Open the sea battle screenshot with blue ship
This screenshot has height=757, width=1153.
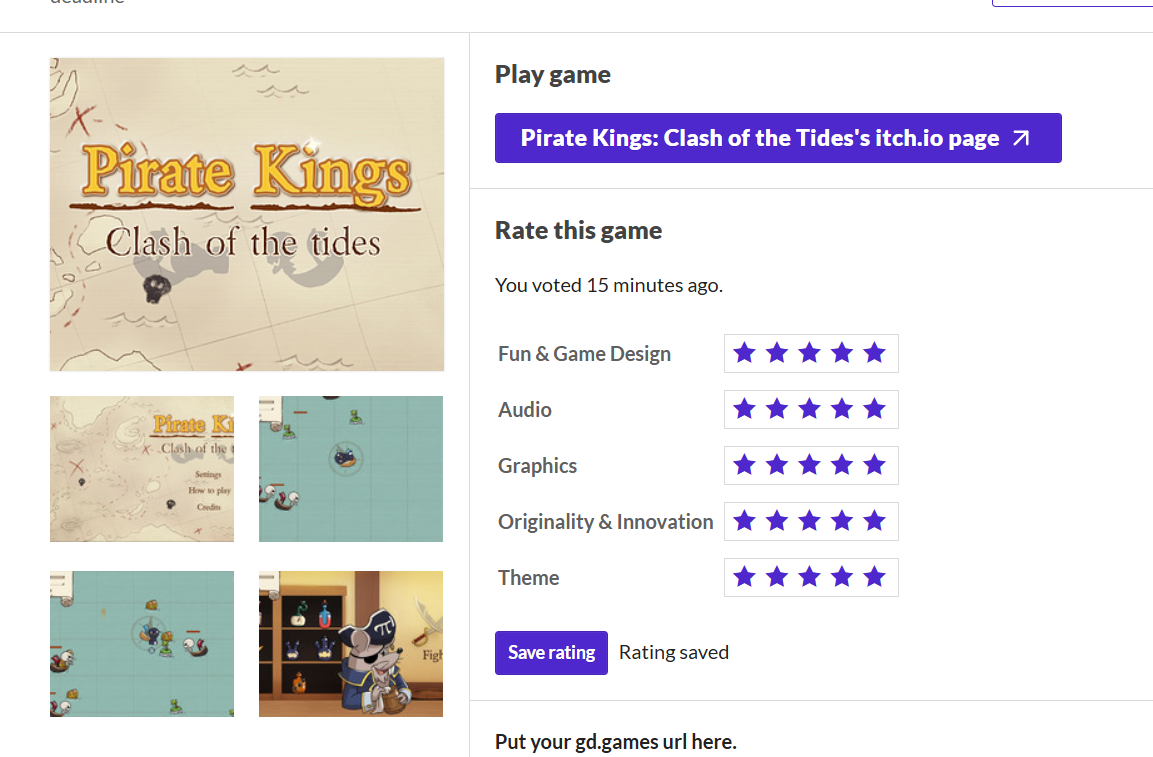point(351,469)
